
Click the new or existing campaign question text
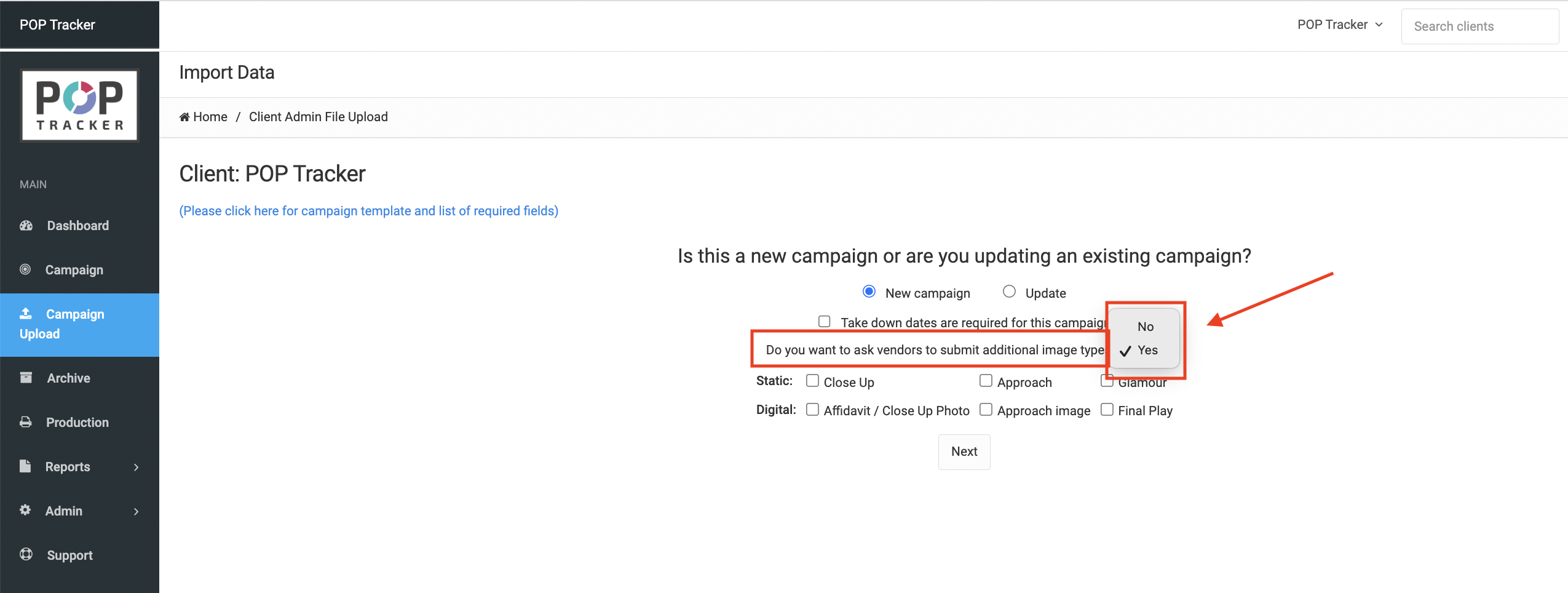(x=964, y=256)
